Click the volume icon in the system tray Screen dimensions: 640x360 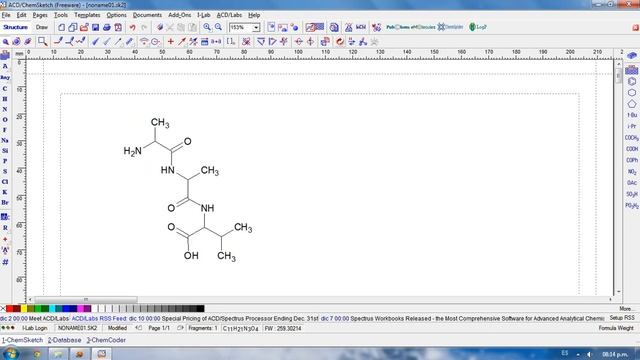[589, 354]
